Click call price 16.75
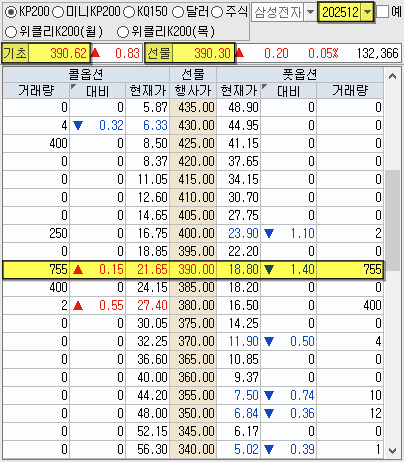The height and width of the screenshot is (462, 404). coord(152,234)
